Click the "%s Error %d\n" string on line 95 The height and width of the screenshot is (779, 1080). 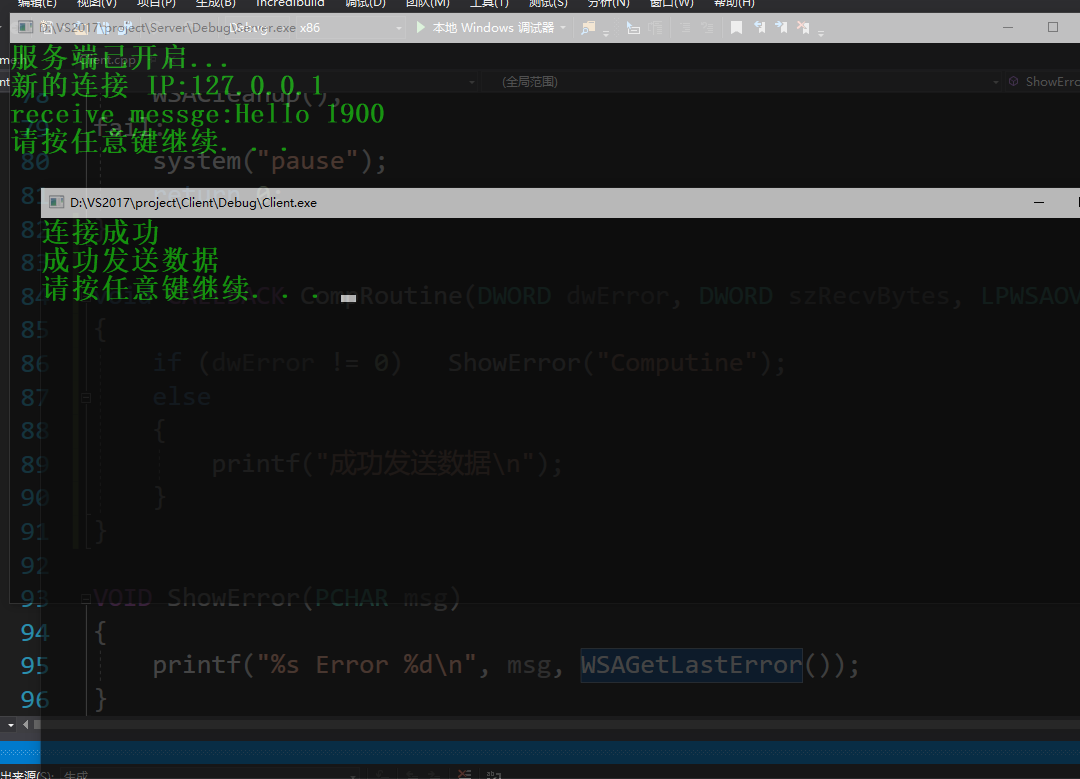(366, 665)
